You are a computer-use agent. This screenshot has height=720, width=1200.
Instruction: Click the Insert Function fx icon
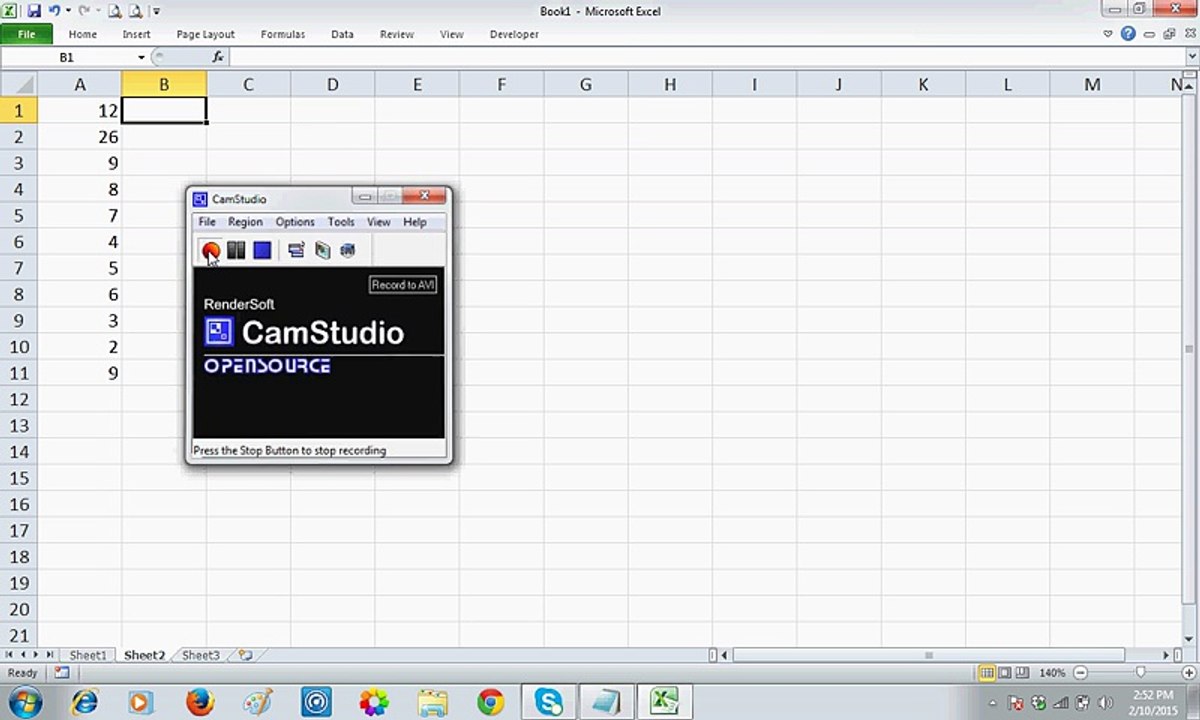pos(218,58)
